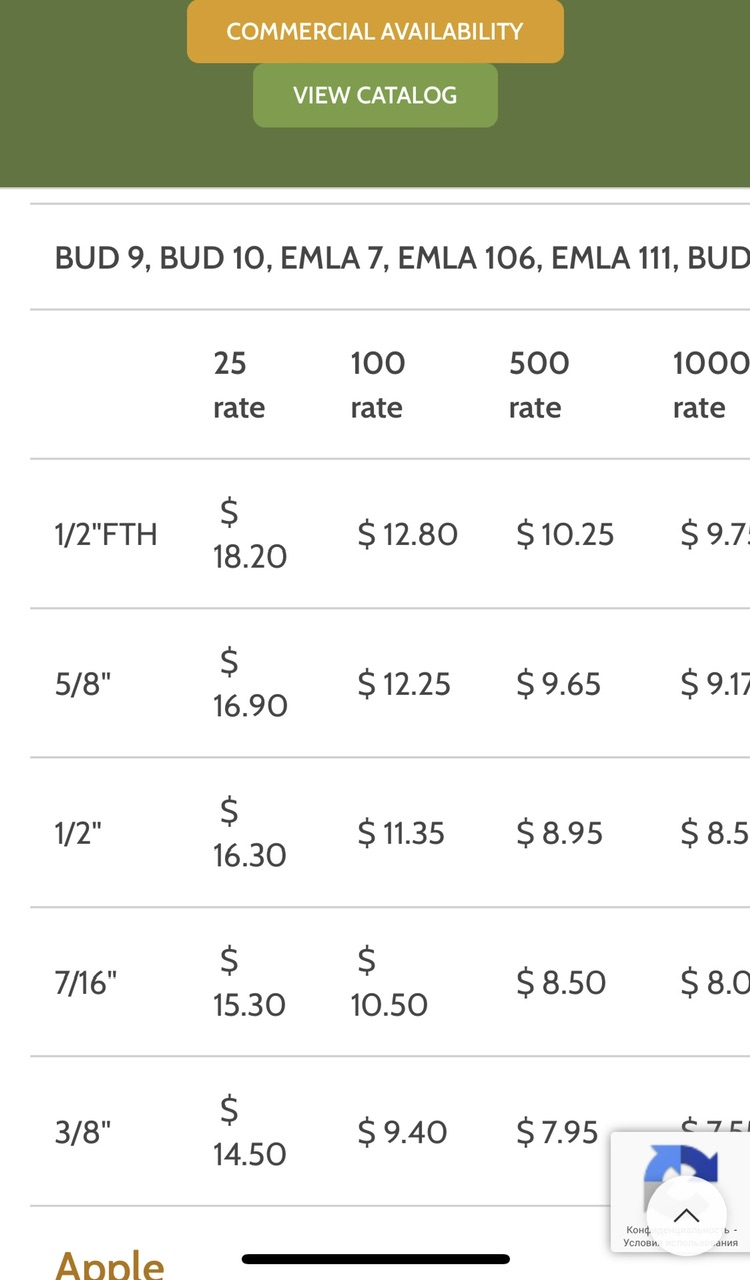Select the 500 rate column header
750x1280 pixels.
pyautogui.click(x=538, y=385)
